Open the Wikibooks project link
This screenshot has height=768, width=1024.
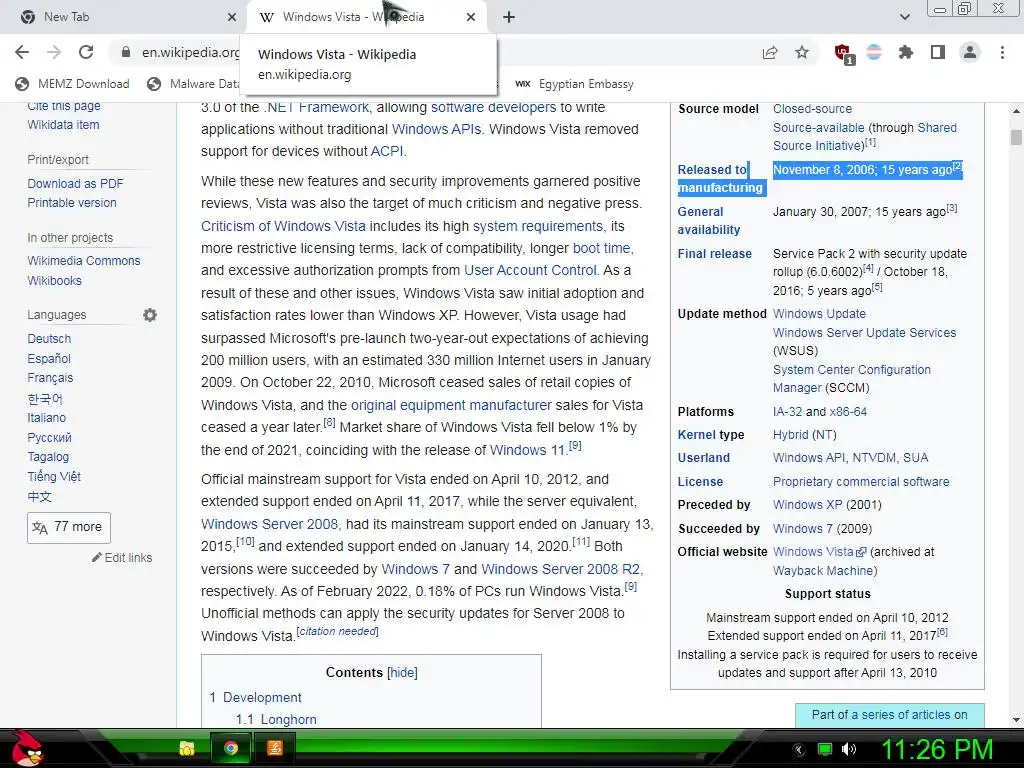click(54, 280)
